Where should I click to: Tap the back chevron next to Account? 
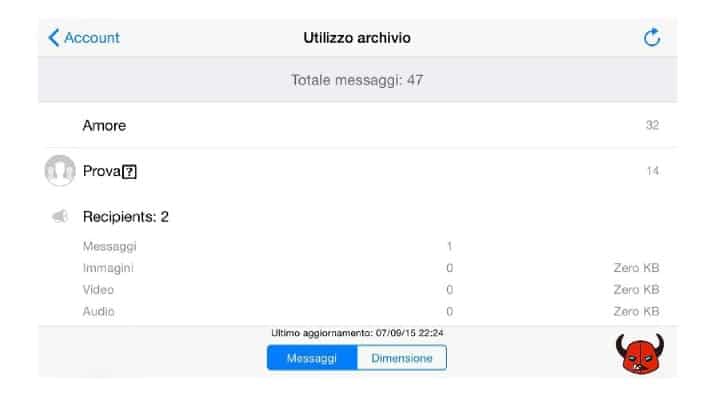53,38
